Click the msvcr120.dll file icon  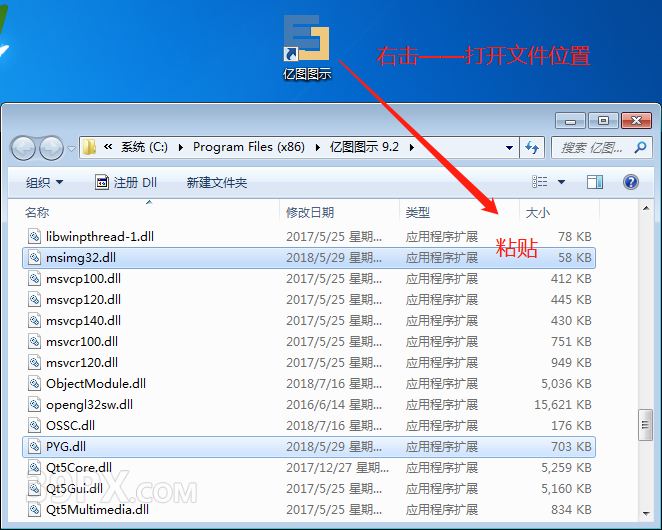click(35, 363)
